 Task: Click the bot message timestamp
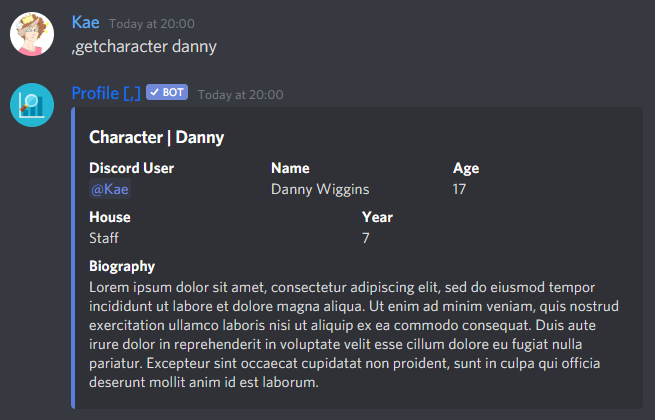coord(240,95)
